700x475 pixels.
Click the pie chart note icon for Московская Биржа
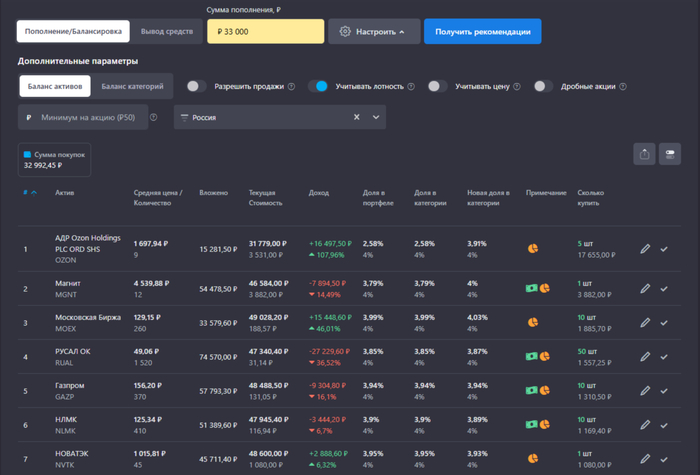[x=533, y=322]
